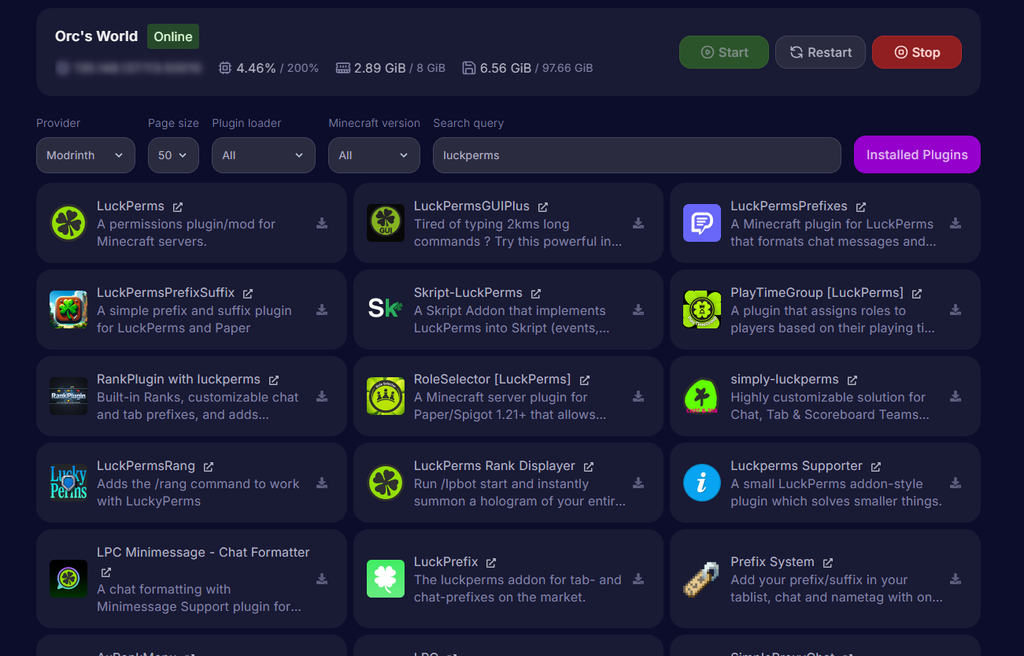1024x656 pixels.
Task: Focus the luckperms search query field
Action: 637,156
